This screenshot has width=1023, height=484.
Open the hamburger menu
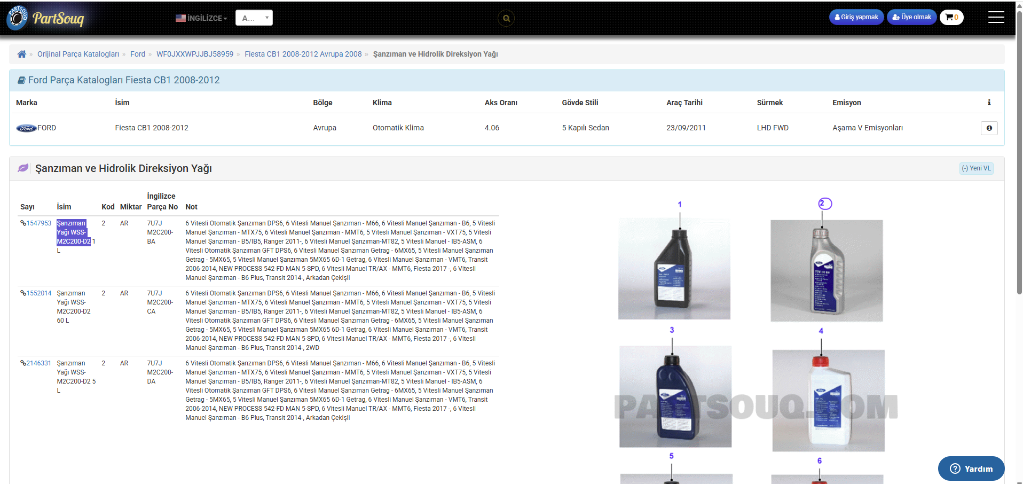[995, 17]
